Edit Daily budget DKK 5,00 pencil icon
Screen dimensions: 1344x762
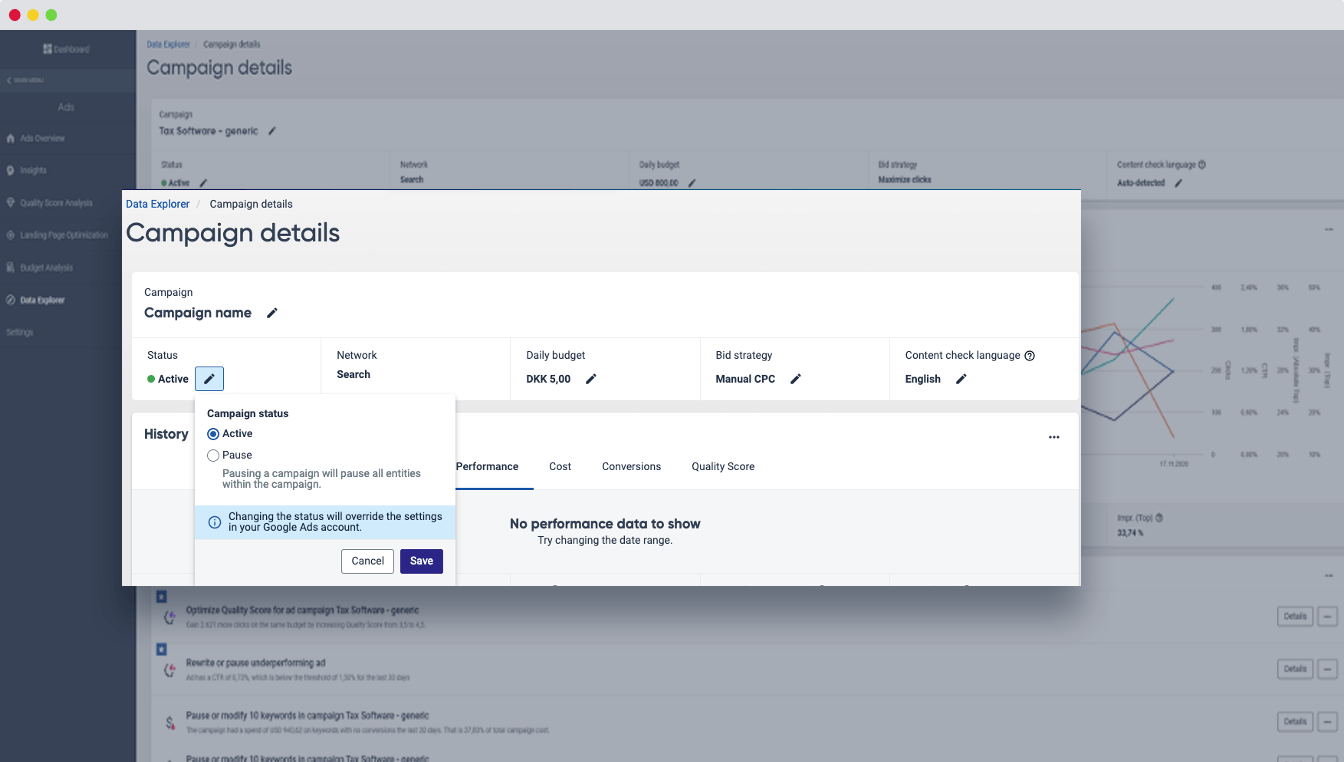(x=591, y=379)
